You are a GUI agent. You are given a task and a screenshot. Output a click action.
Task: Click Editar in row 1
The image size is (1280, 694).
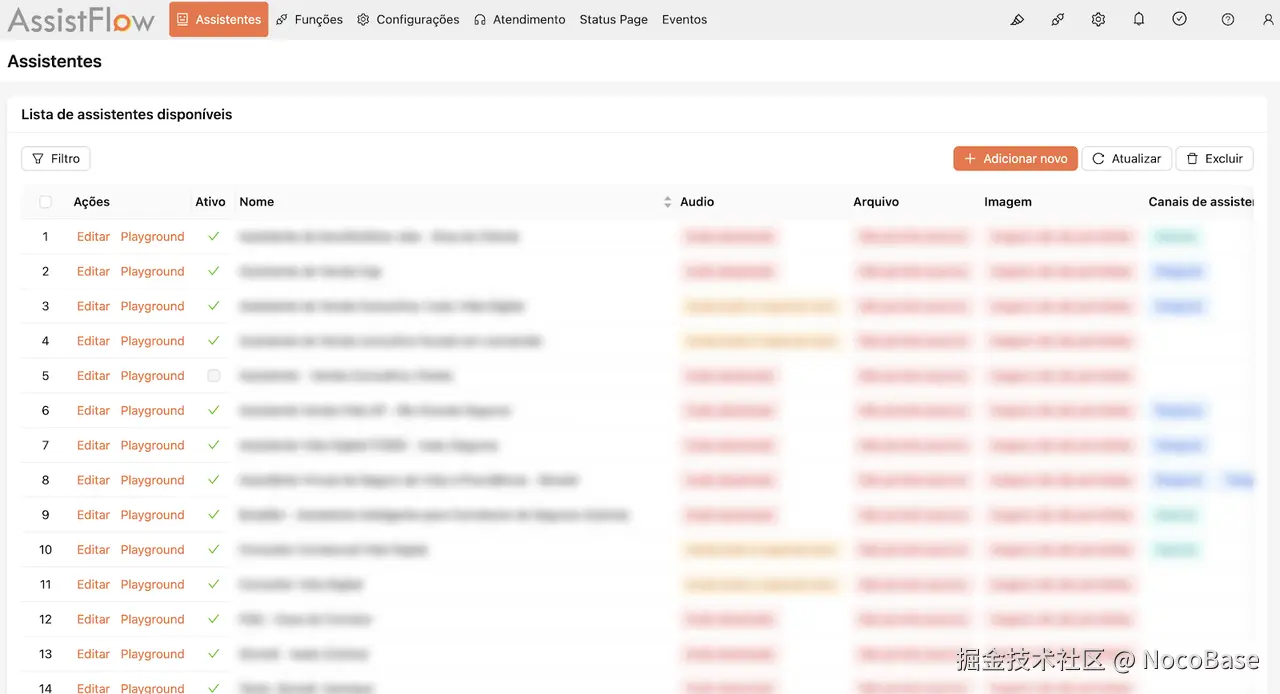click(93, 237)
